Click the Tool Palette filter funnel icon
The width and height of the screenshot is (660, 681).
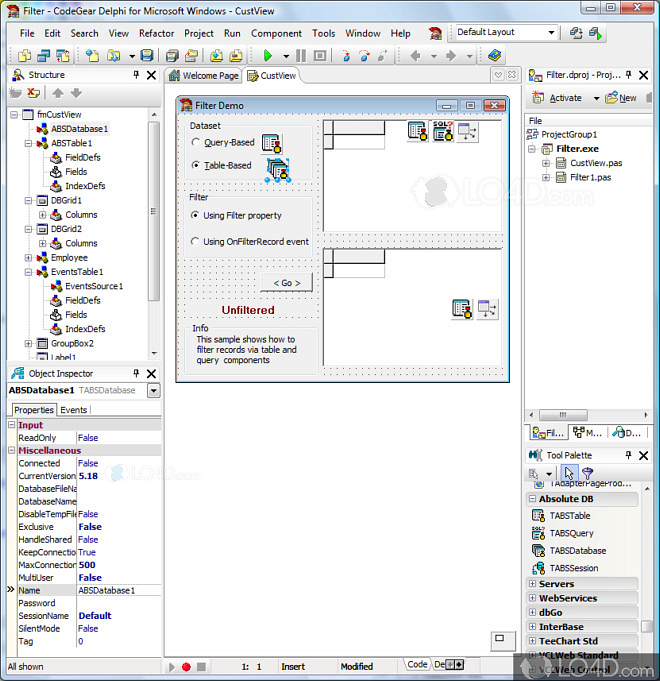tap(587, 473)
